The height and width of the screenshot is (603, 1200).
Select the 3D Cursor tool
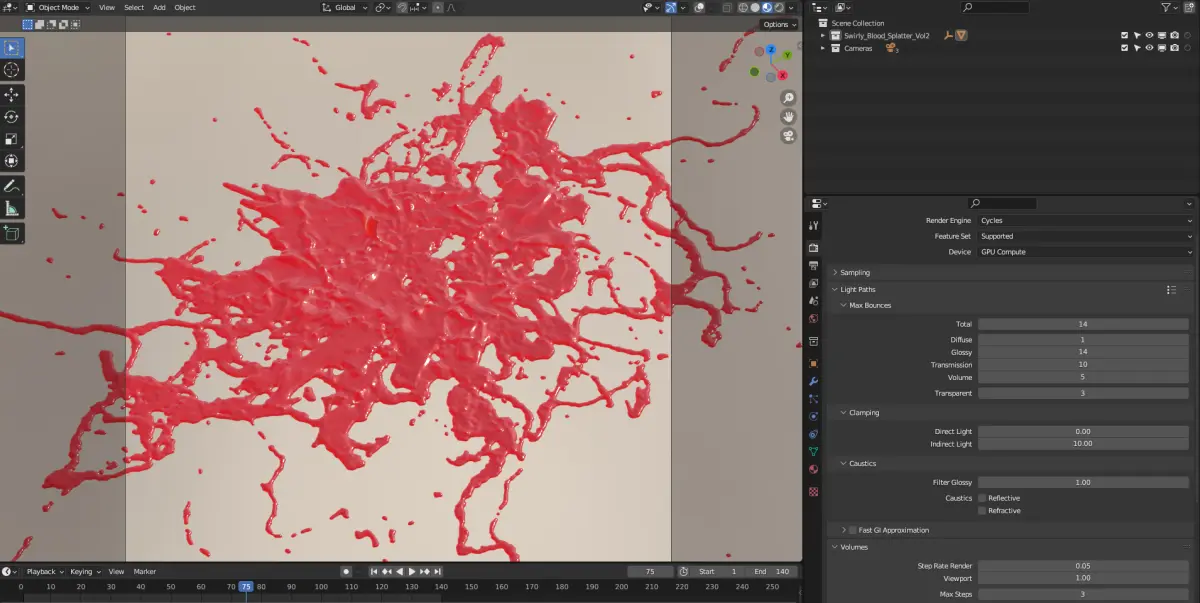coord(12,70)
